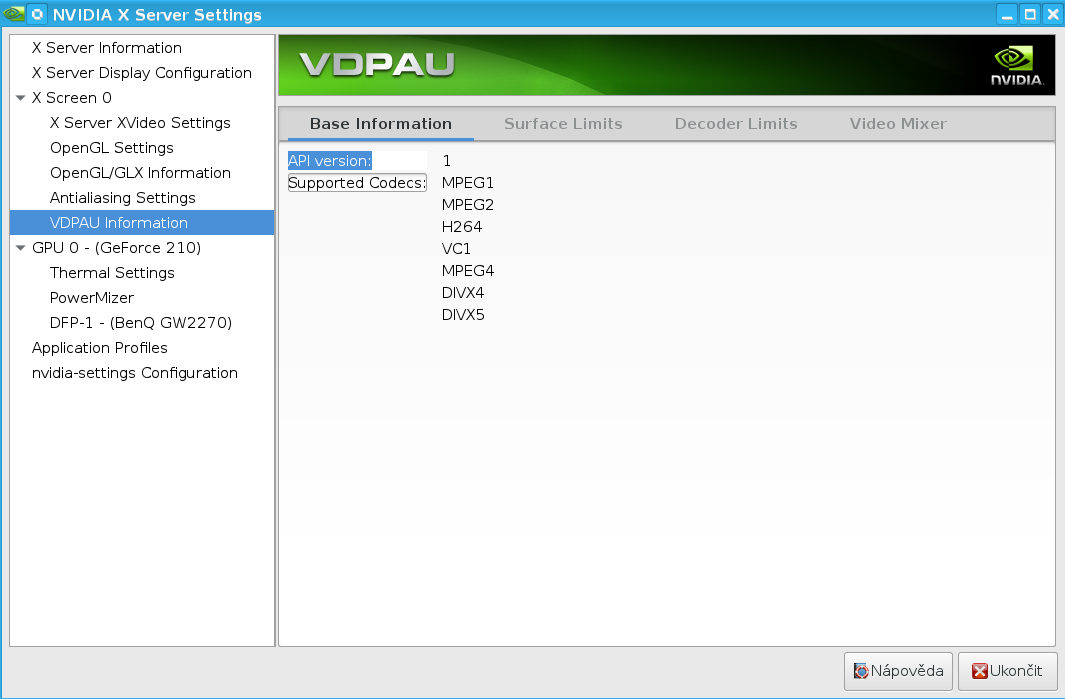Switch to the Base Information tab

click(381, 124)
